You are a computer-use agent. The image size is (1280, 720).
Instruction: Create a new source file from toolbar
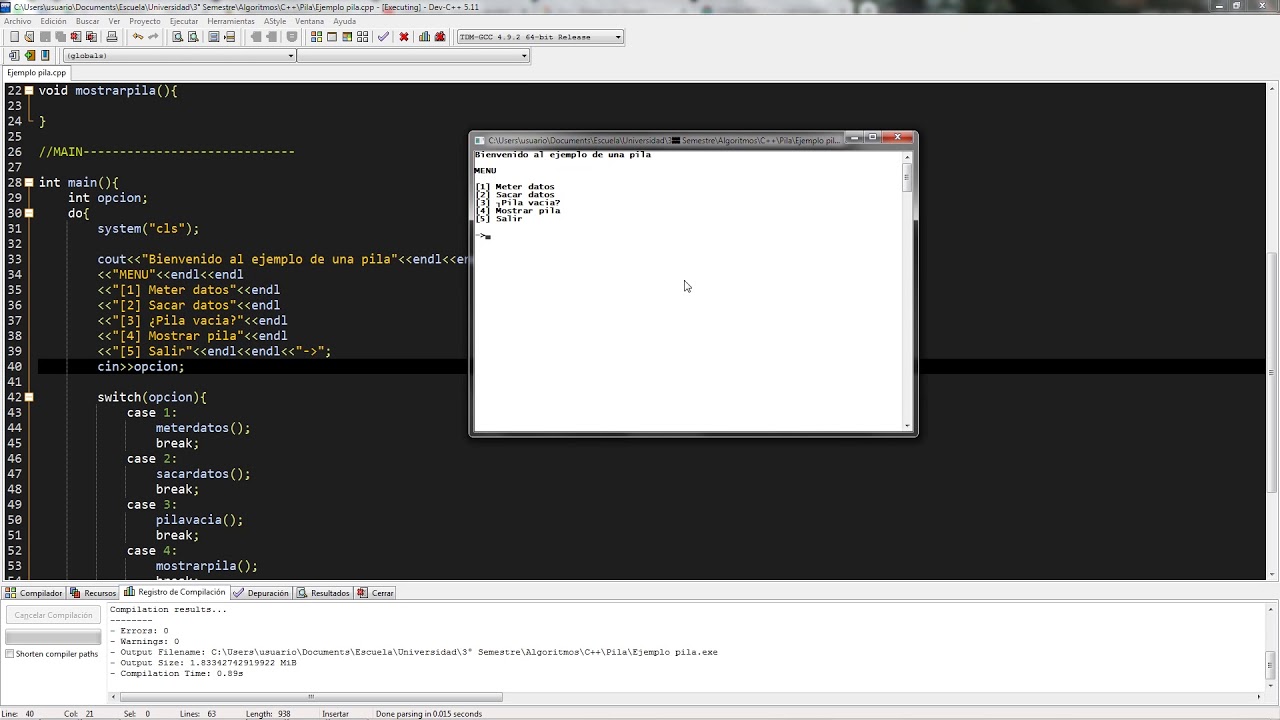[14, 37]
